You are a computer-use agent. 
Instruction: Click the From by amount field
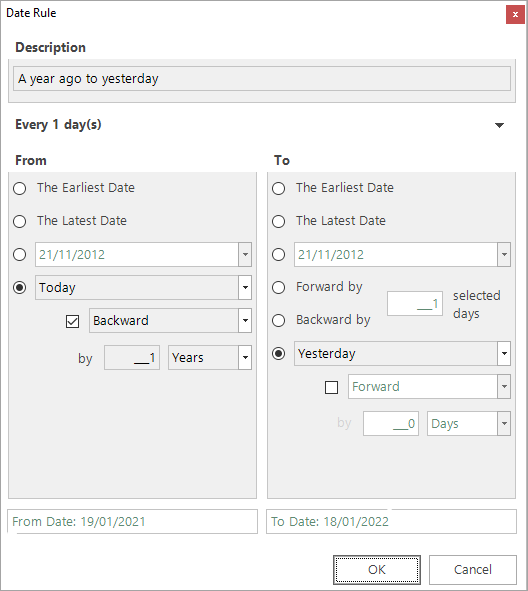tap(132, 357)
